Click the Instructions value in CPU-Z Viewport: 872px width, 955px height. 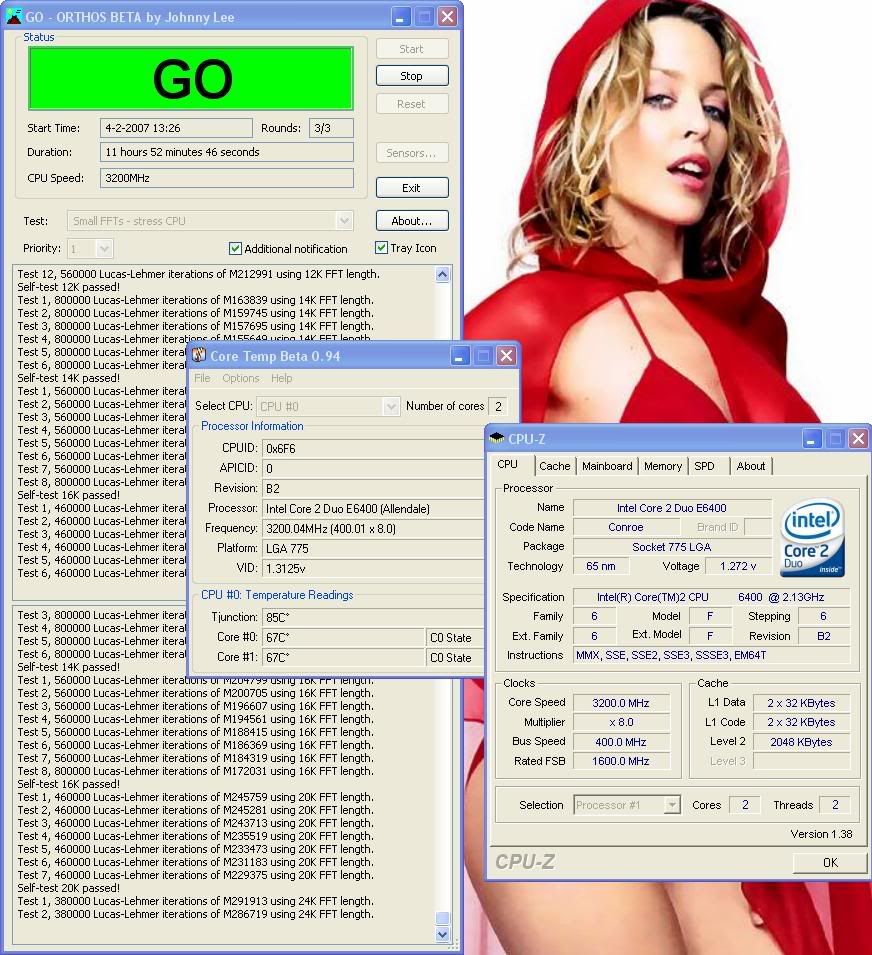[x=712, y=655]
